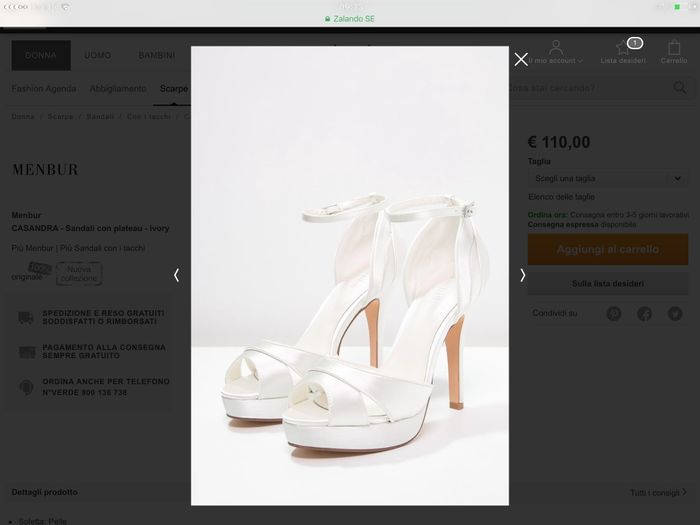Screen dimensions: 700x525
Task: Click the telephone order icon
Action: [26, 387]
